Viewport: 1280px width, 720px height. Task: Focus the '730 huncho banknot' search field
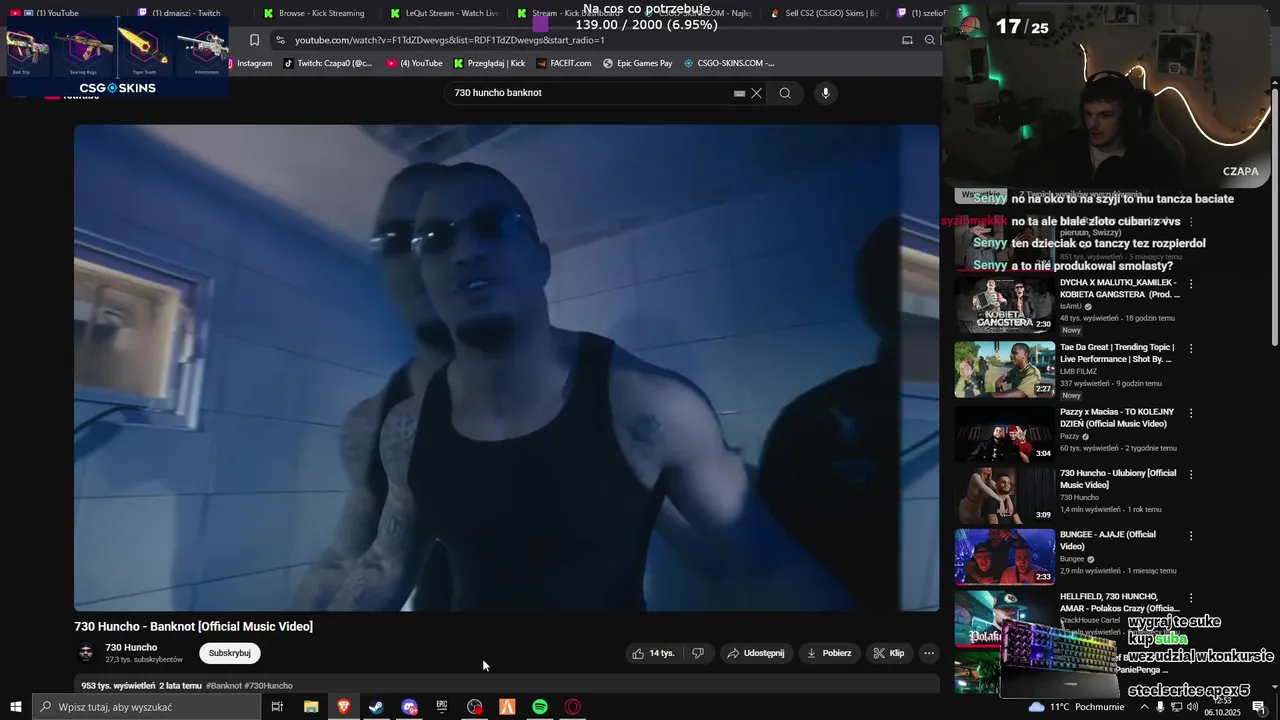pyautogui.click(x=590, y=93)
